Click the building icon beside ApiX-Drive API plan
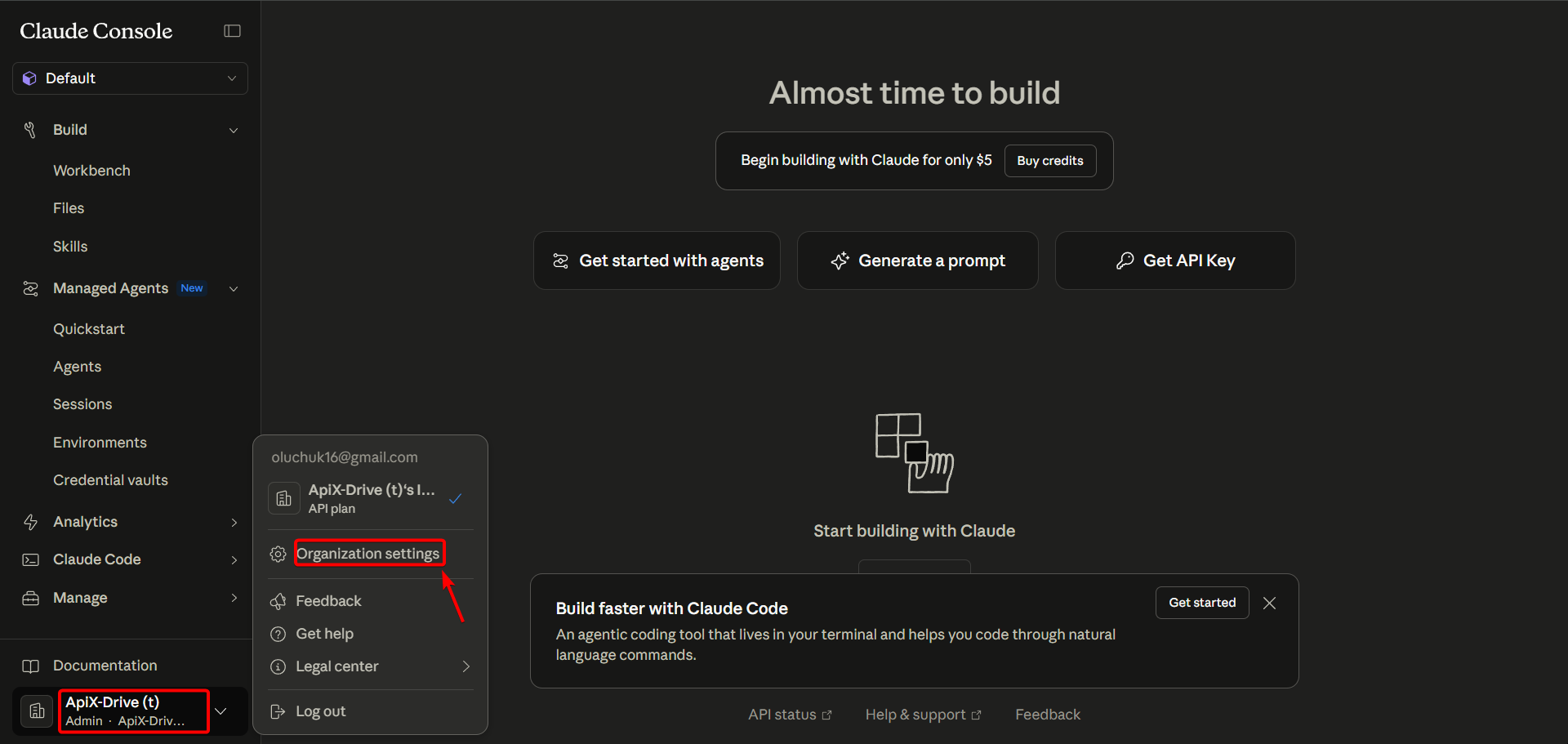The image size is (1568, 744). (x=283, y=498)
